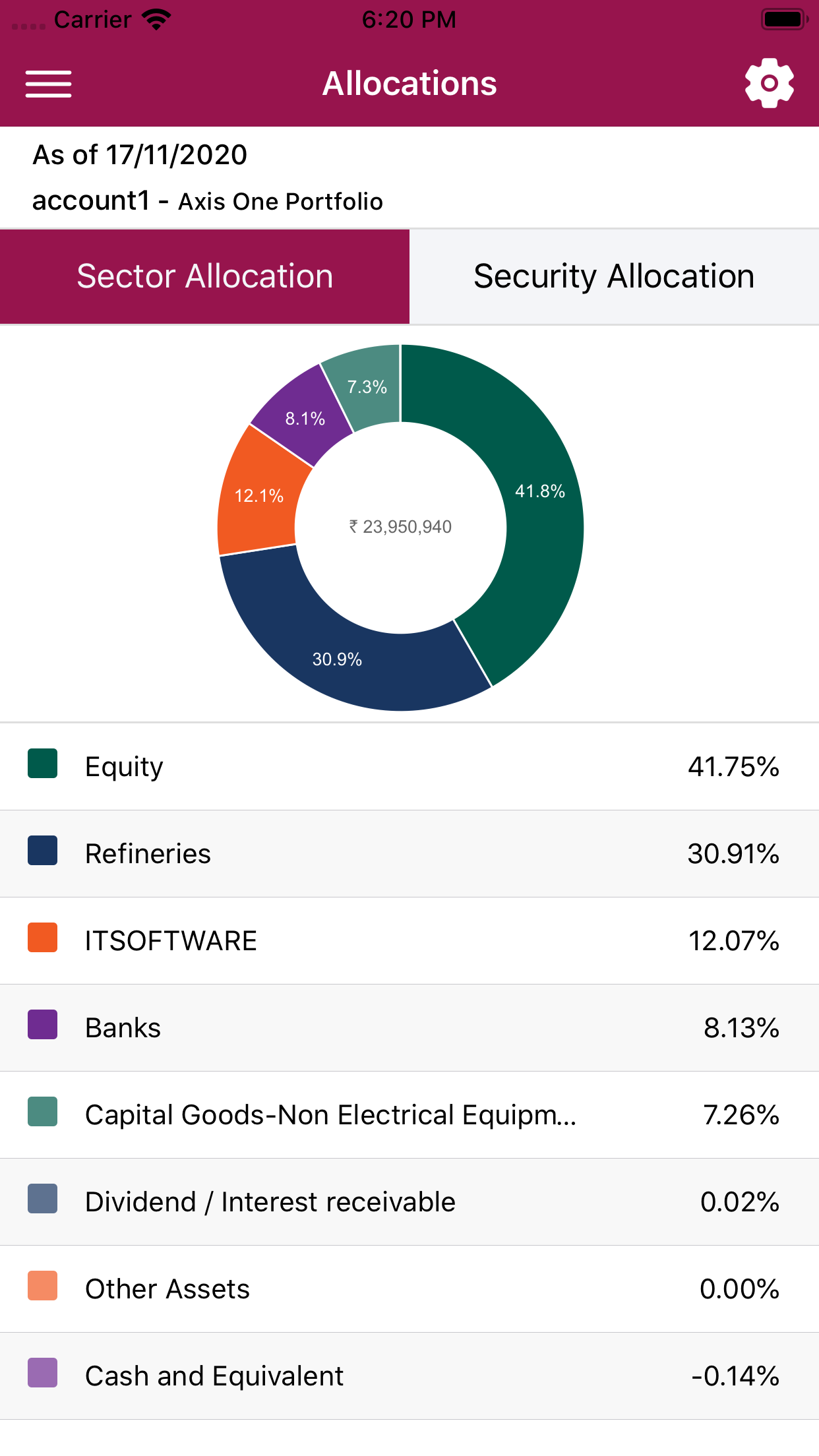
Task: Expand the Dividend / Interest receivable row
Action: click(269, 1201)
